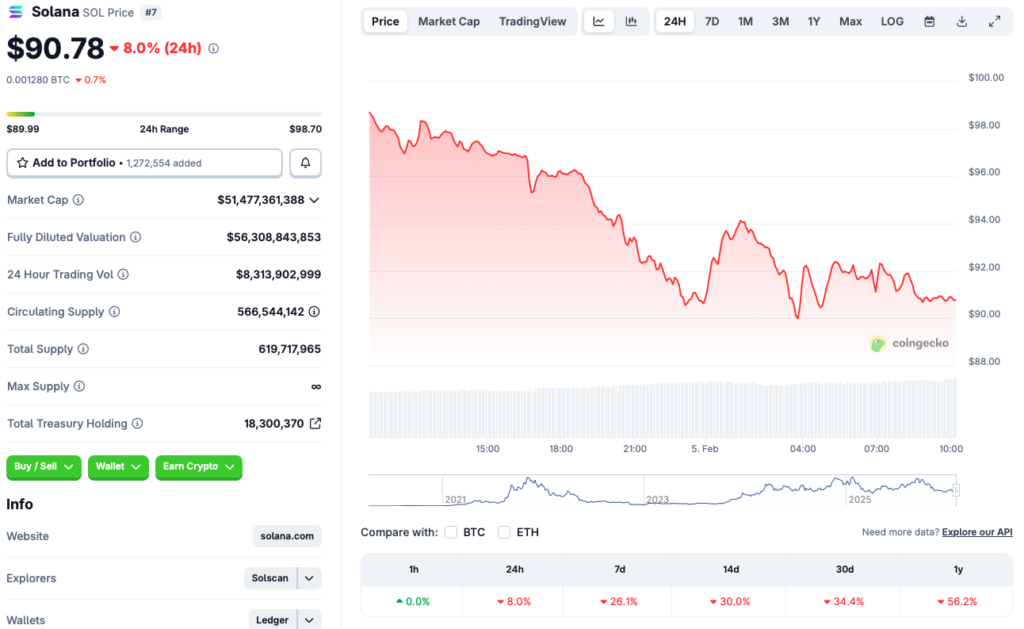This screenshot has width=1024, height=629.
Task: Expand the Explorers Solscan dropdown
Action: (x=281, y=578)
